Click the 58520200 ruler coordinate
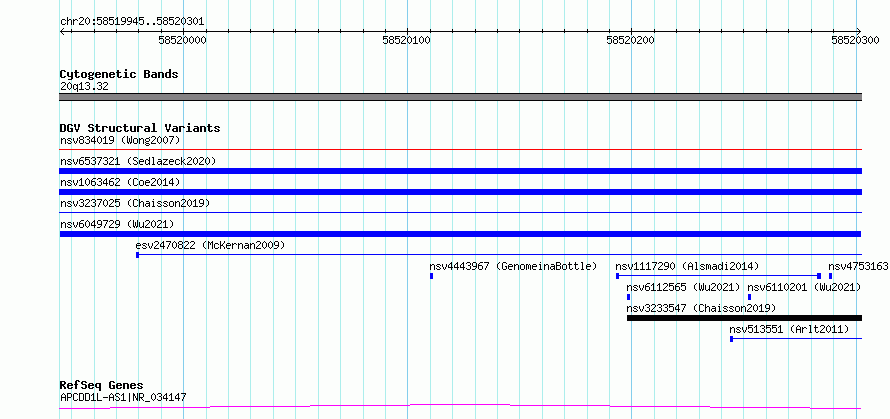890x419 pixels. coord(631,40)
